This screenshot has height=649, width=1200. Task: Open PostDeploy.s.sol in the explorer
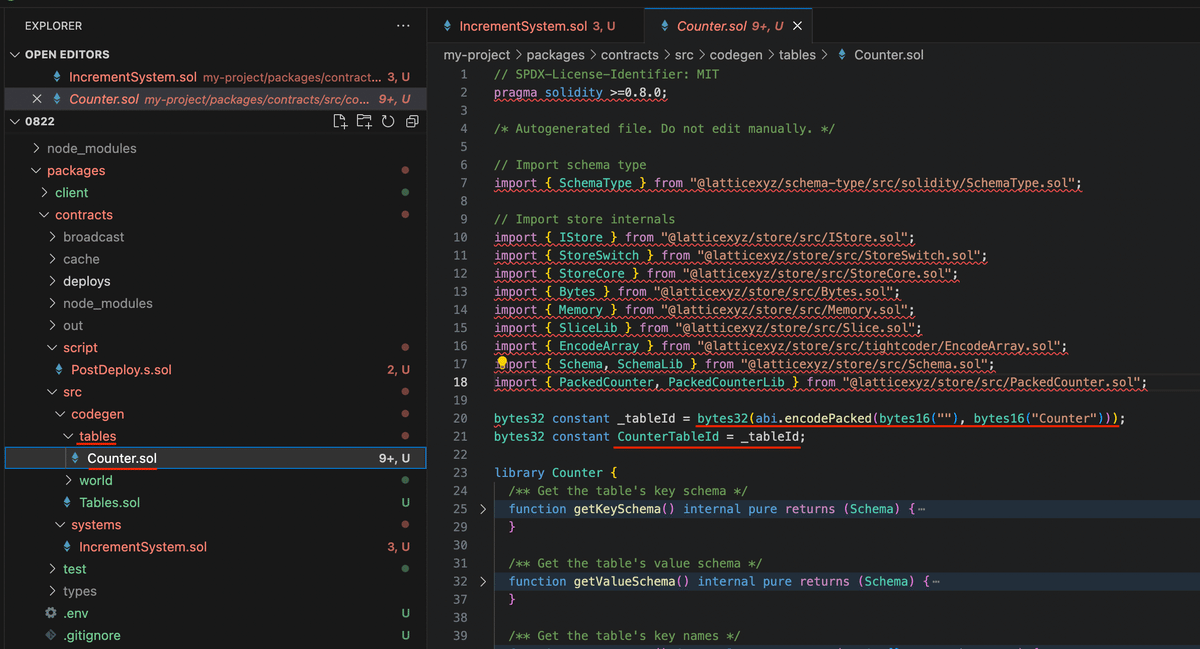coord(216,370)
